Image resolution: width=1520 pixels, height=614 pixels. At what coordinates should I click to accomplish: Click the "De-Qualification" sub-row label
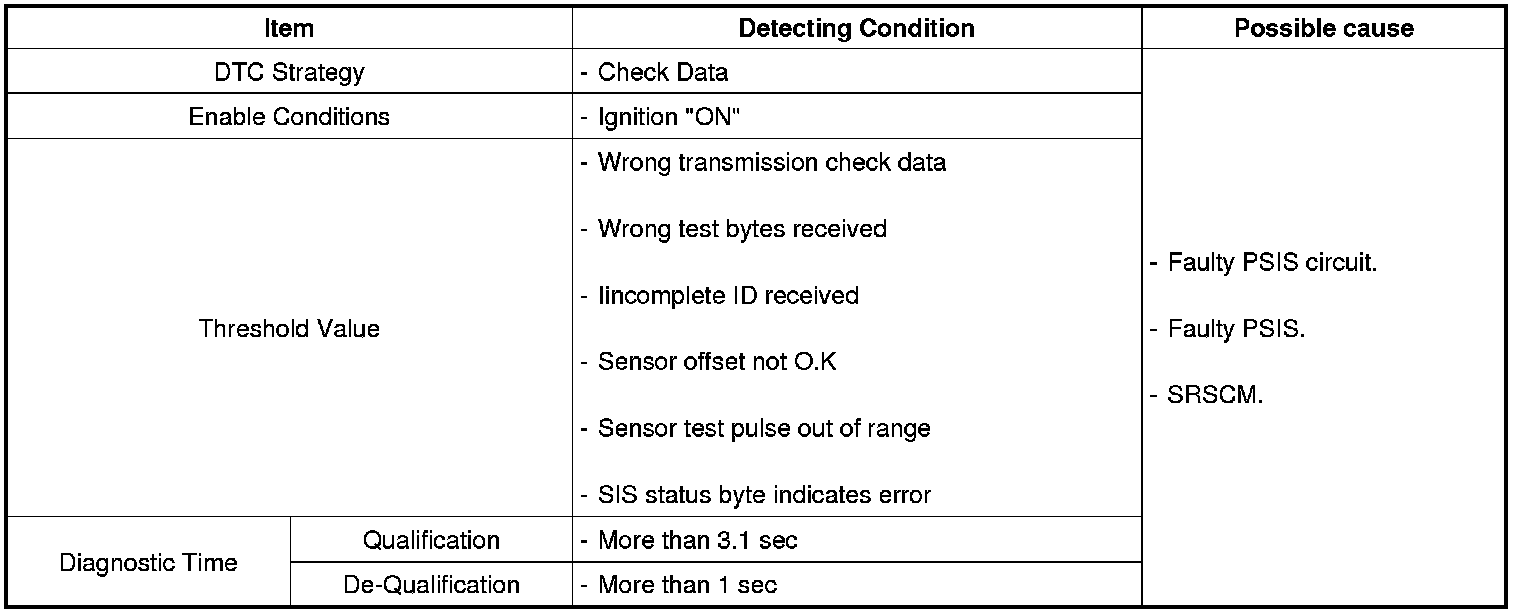(x=431, y=584)
